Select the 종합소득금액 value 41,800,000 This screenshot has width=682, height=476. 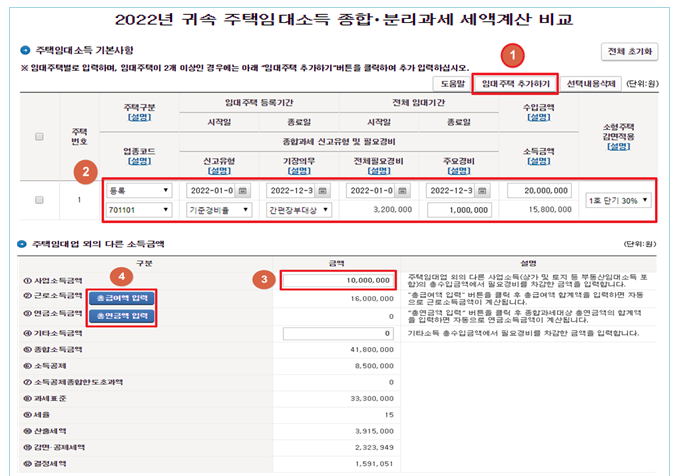372,350
